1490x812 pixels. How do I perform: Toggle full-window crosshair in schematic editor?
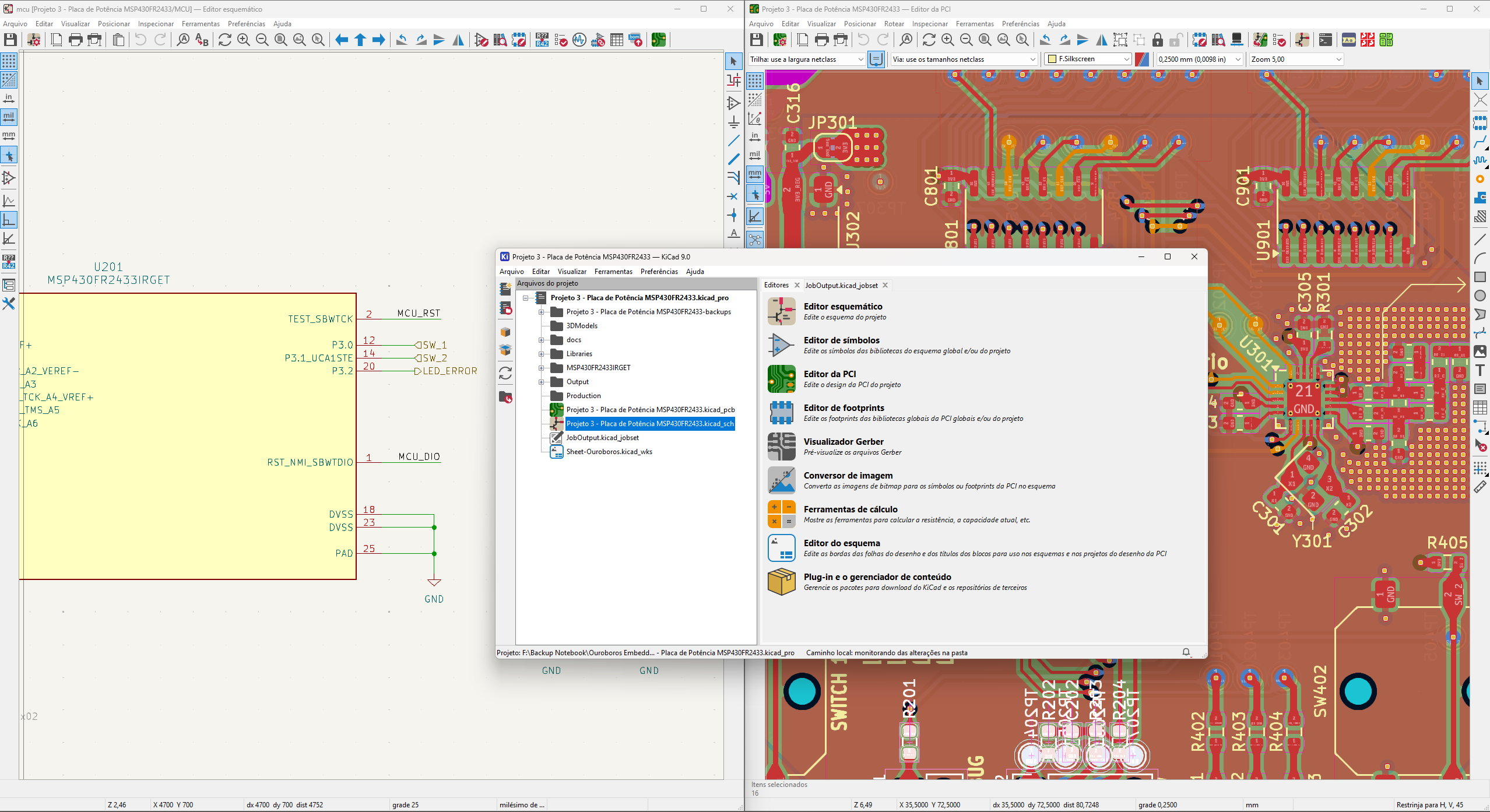pos(9,154)
